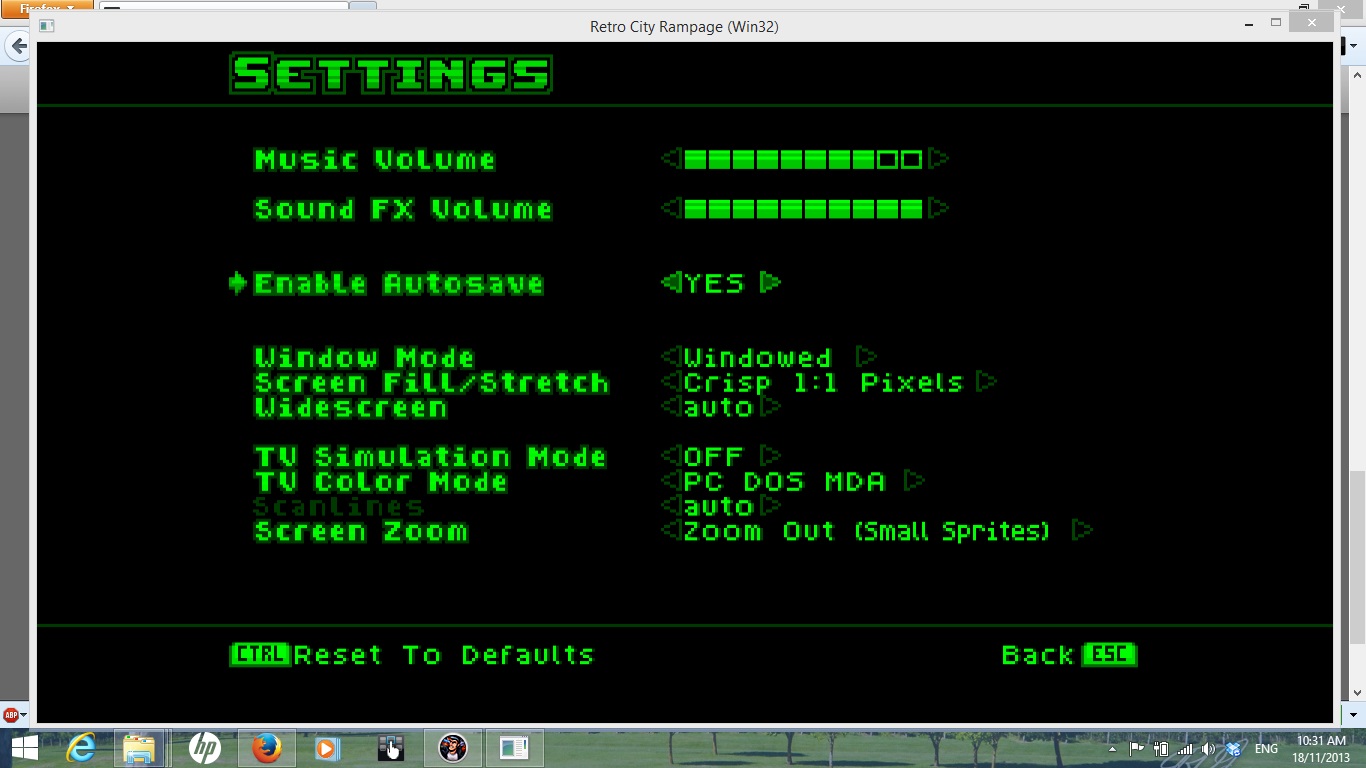This screenshot has height=768, width=1366.
Task: Select the Enable Autosave setting label
Action: pyautogui.click(x=399, y=283)
